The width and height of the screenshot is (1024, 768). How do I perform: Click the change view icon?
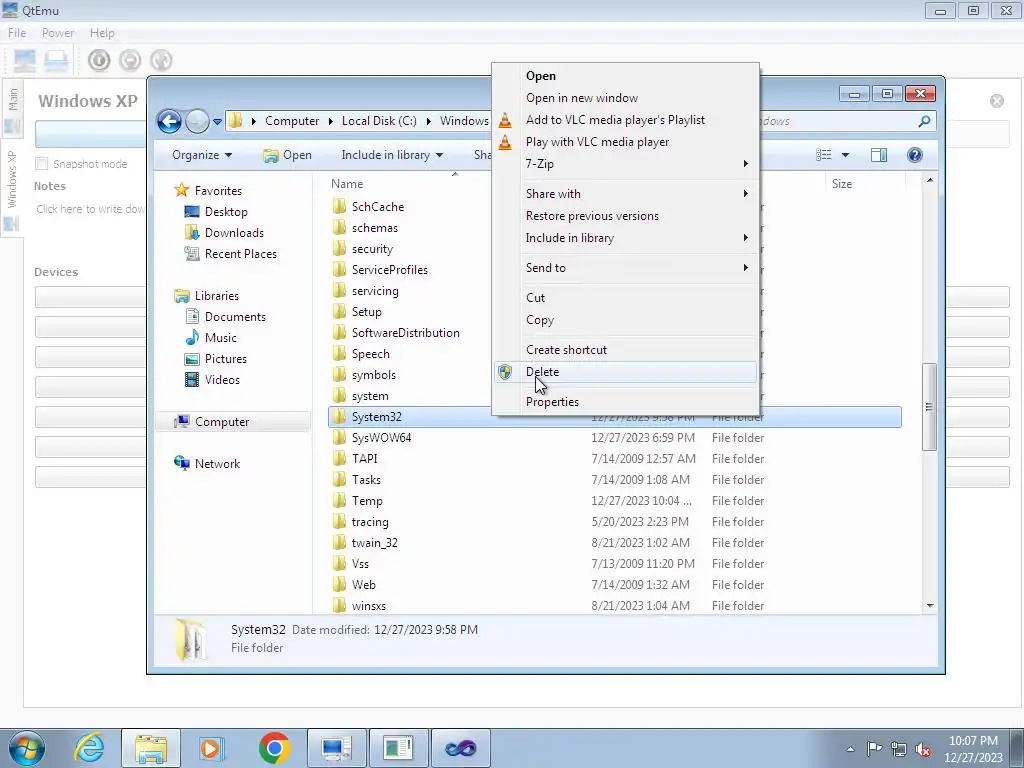point(824,155)
